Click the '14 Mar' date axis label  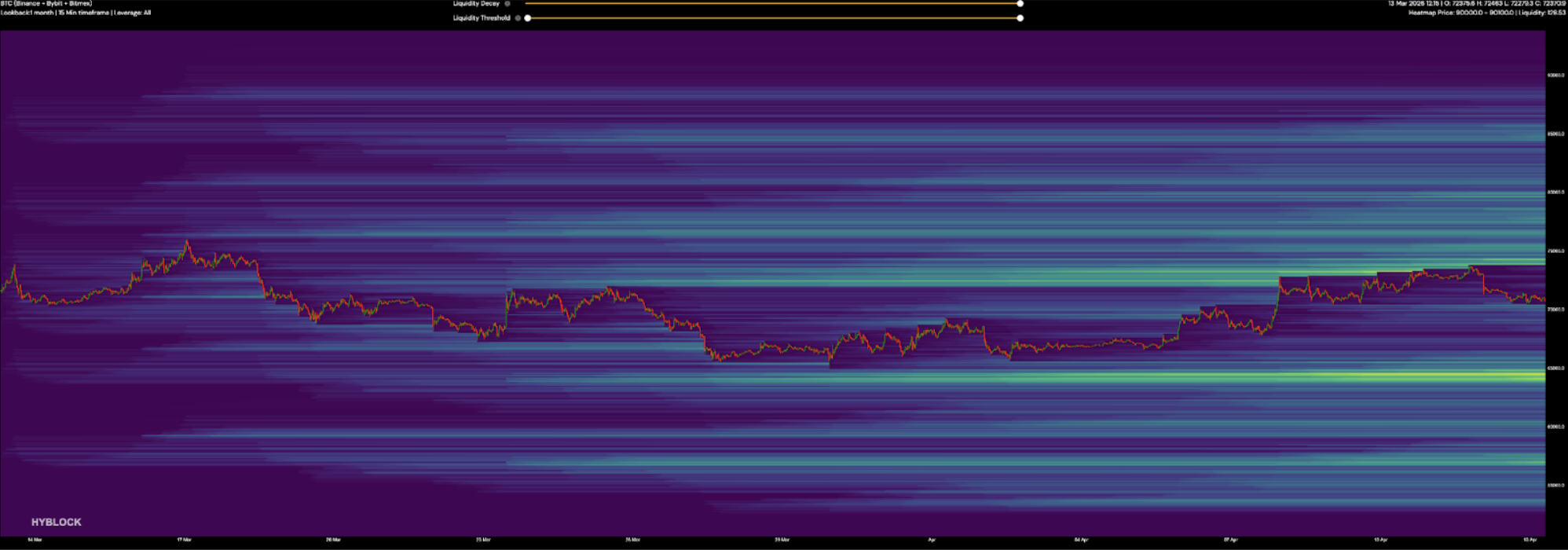point(35,540)
